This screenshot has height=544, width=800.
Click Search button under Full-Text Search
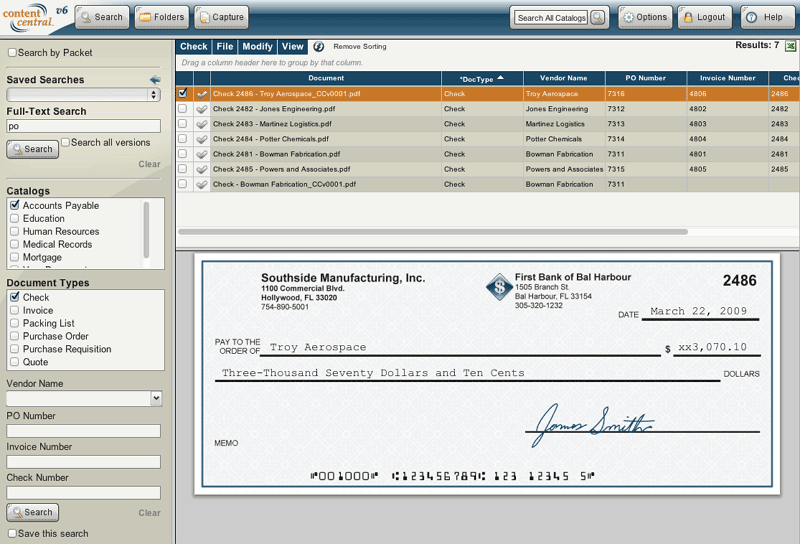33,149
